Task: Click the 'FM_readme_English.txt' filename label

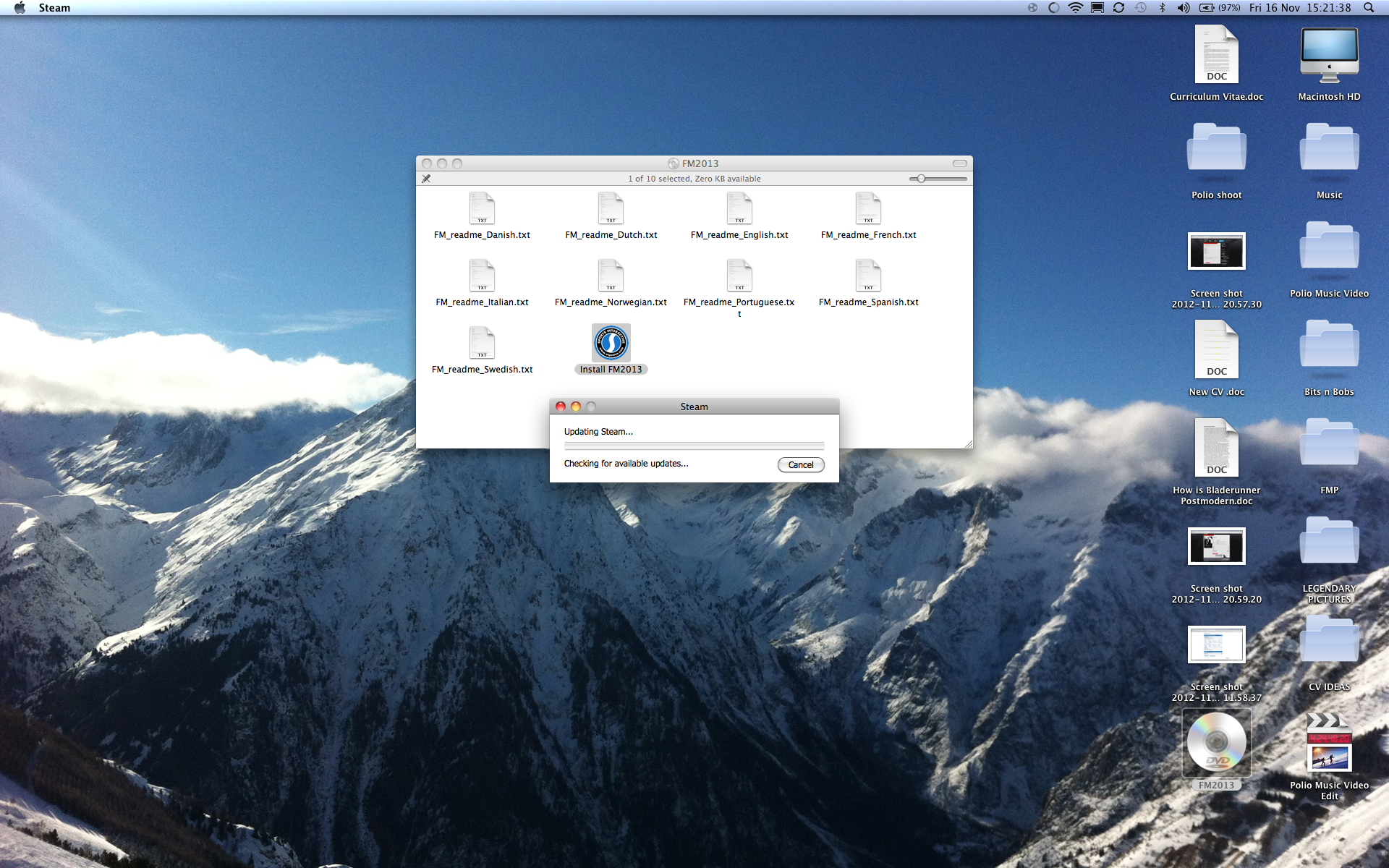Action: click(739, 235)
